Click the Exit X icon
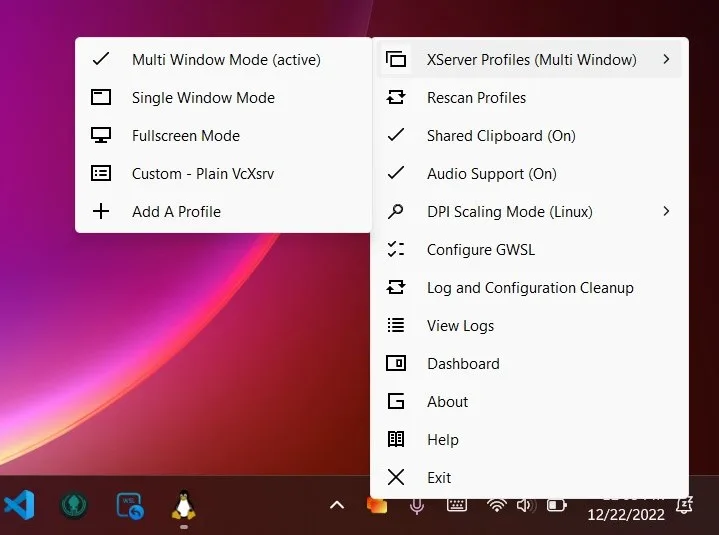The width and height of the screenshot is (719, 535). 396,477
